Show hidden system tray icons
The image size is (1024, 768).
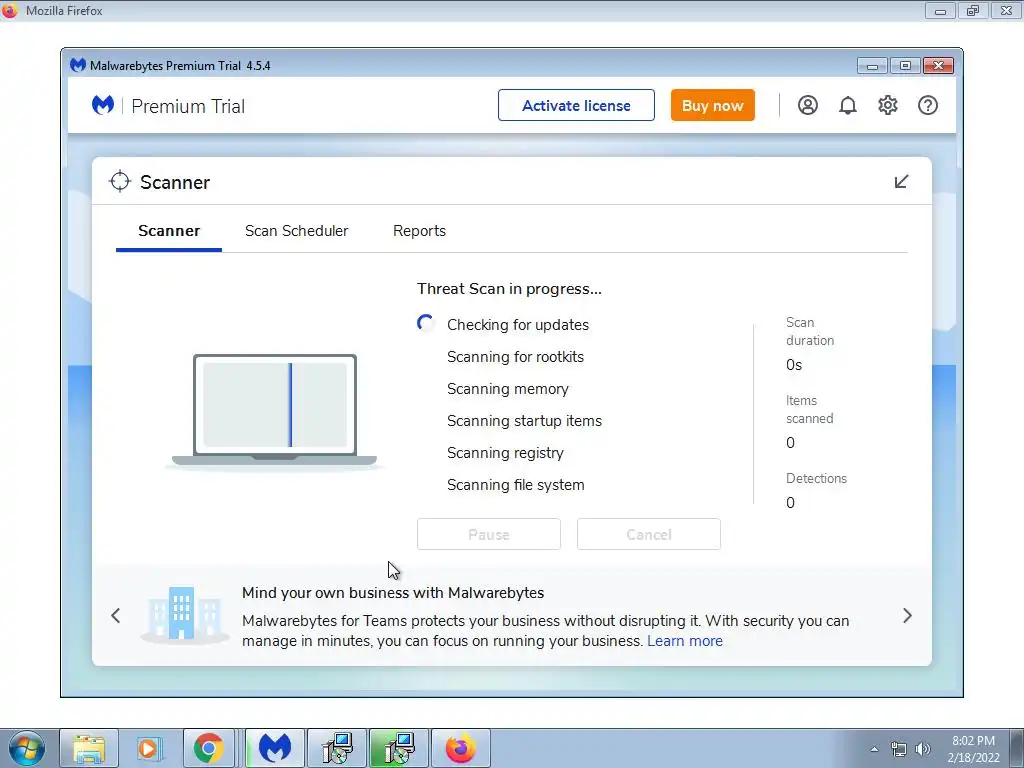click(874, 749)
